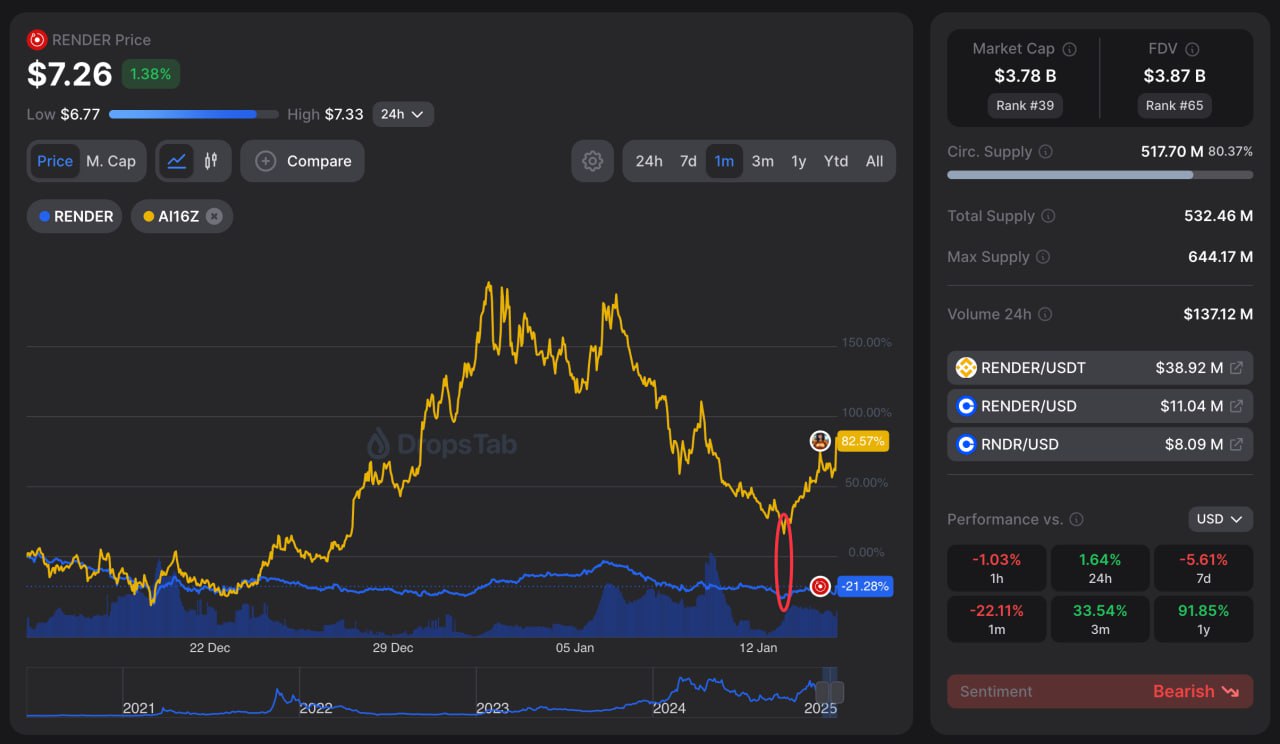Switch chart to candlestick view icon
The image size is (1280, 744).
point(211,161)
